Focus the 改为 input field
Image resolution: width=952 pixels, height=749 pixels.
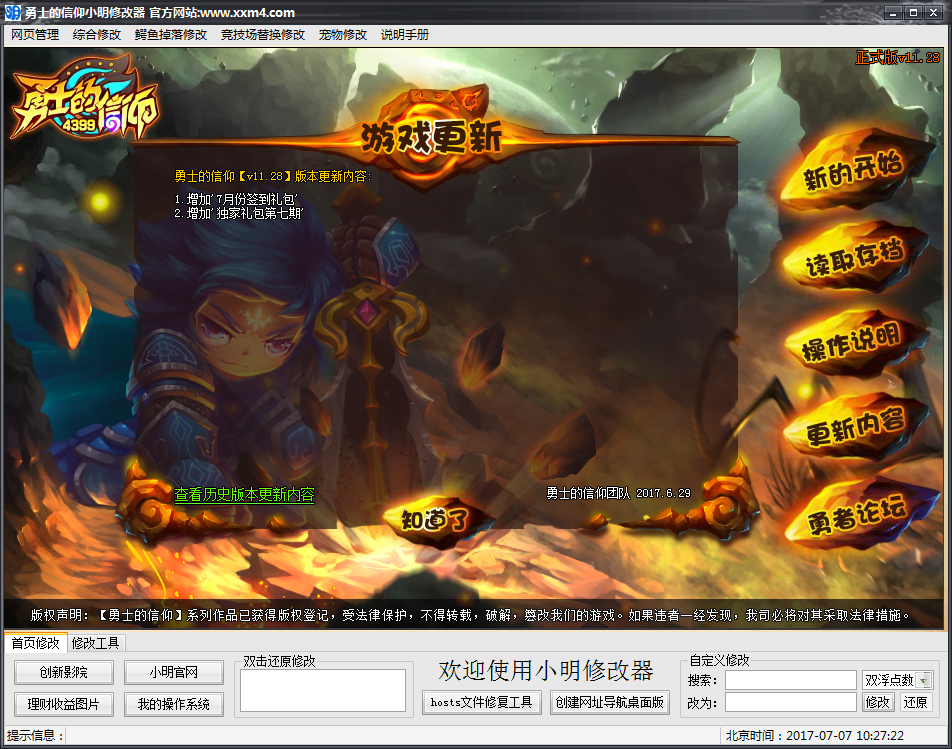[x=790, y=702]
